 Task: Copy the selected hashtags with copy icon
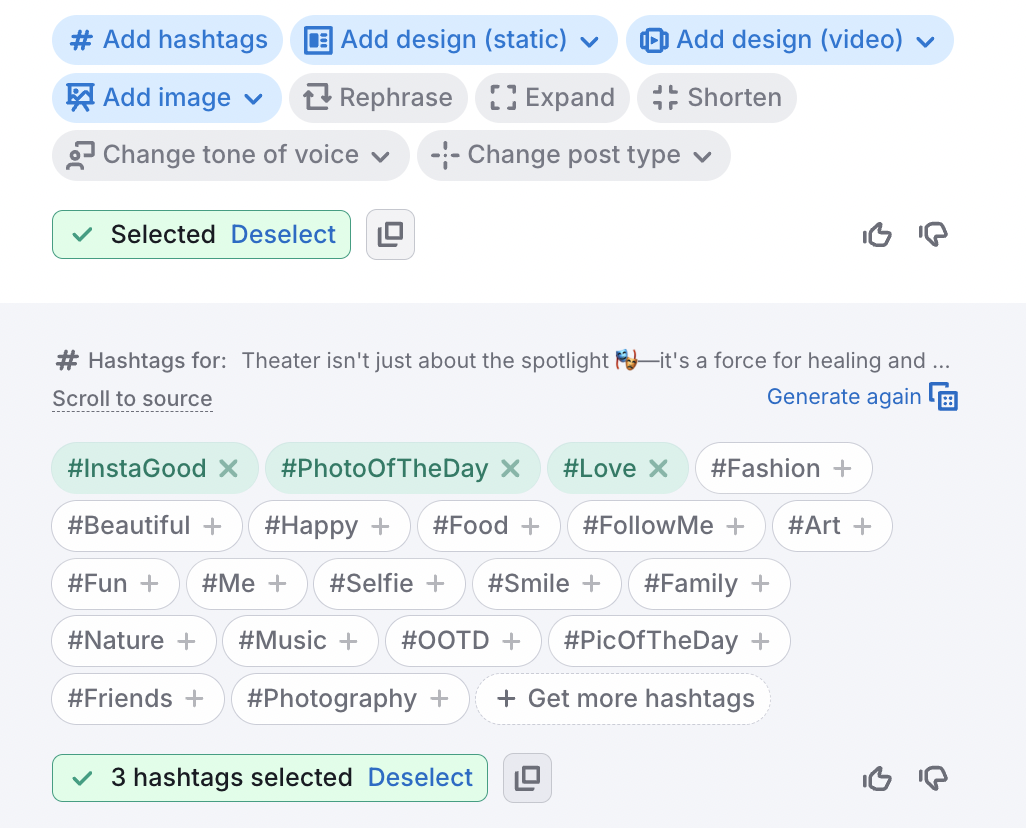tap(527, 778)
